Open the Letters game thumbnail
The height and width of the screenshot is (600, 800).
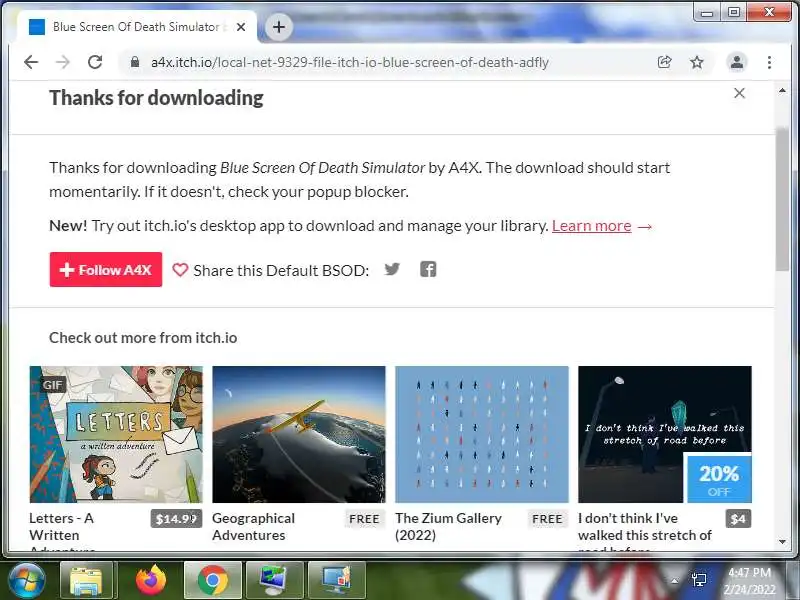click(116, 434)
